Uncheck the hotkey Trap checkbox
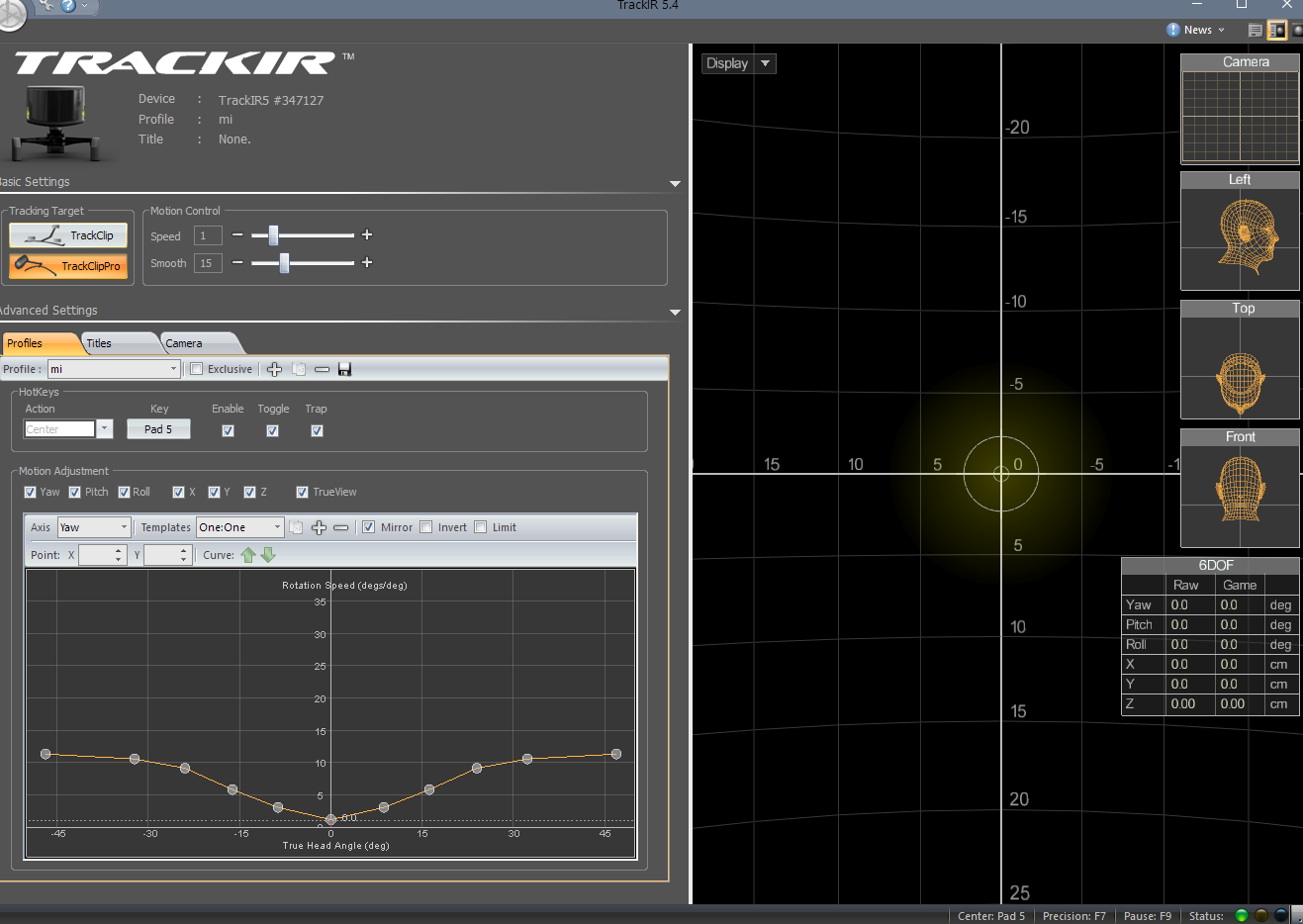Screen dimensions: 1303x924 317,430
